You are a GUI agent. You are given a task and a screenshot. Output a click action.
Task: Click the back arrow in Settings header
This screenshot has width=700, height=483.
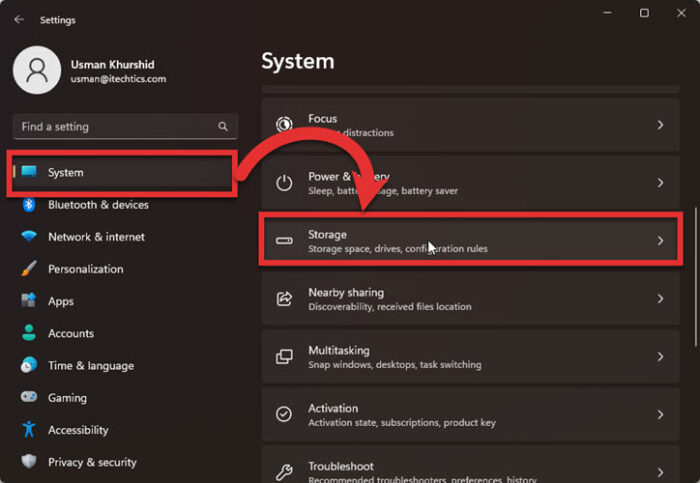coord(19,19)
